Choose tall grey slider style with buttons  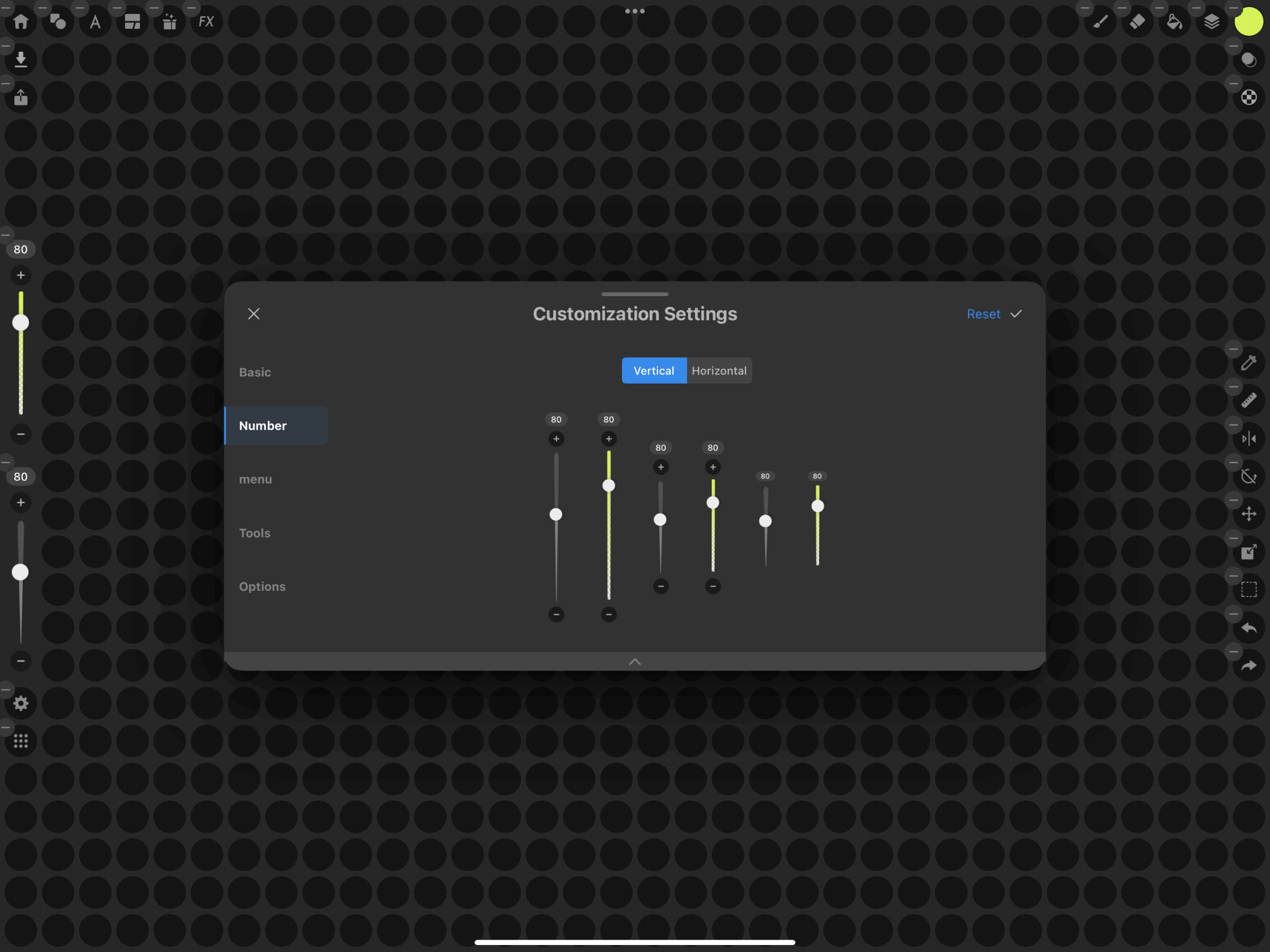coord(556,517)
